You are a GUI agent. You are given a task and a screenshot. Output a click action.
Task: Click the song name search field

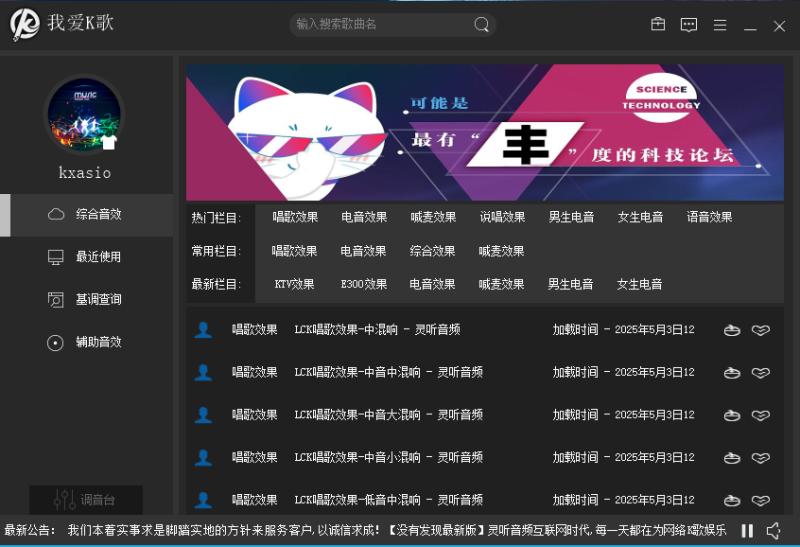[393, 24]
